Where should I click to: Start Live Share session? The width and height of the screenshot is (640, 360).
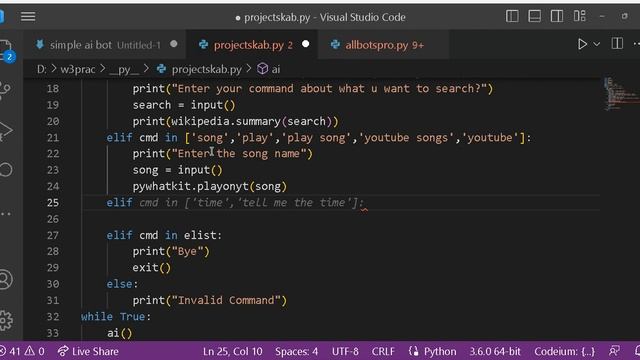[88, 351]
